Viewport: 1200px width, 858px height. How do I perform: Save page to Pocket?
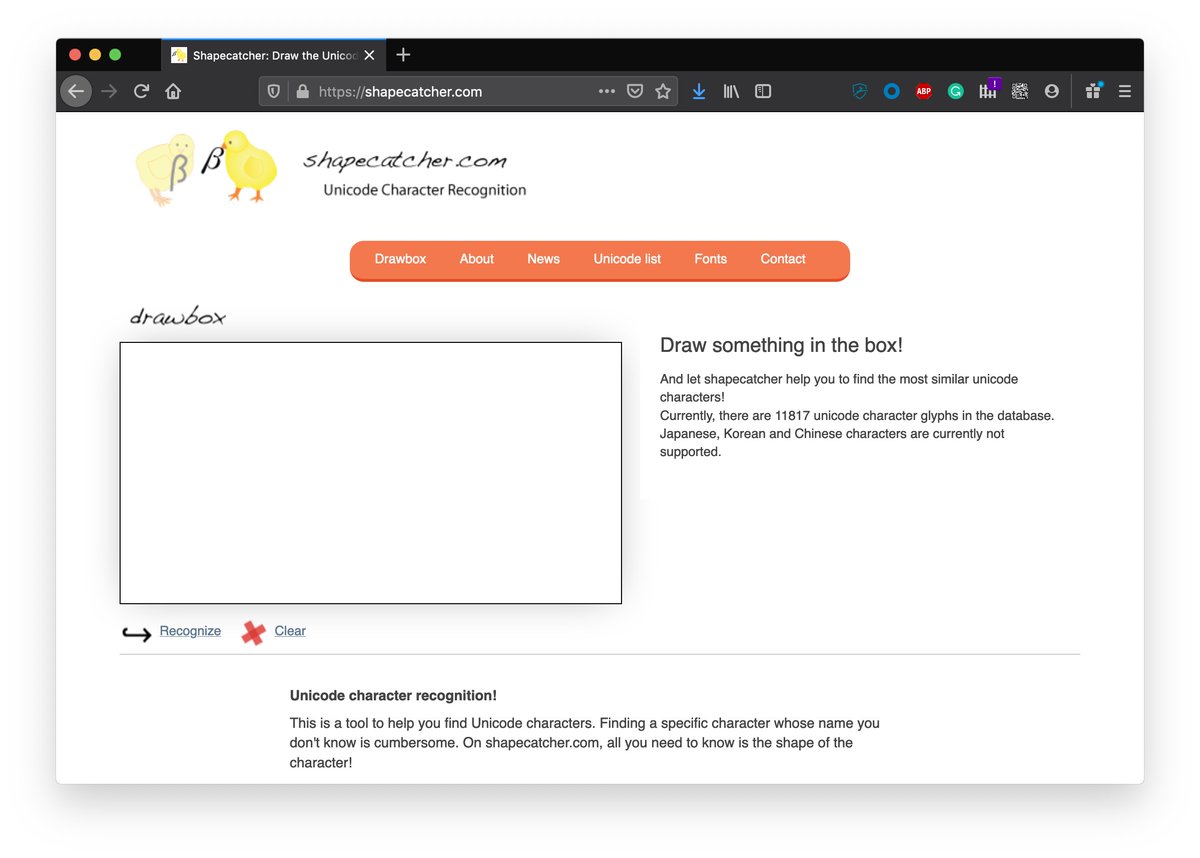click(x=634, y=91)
